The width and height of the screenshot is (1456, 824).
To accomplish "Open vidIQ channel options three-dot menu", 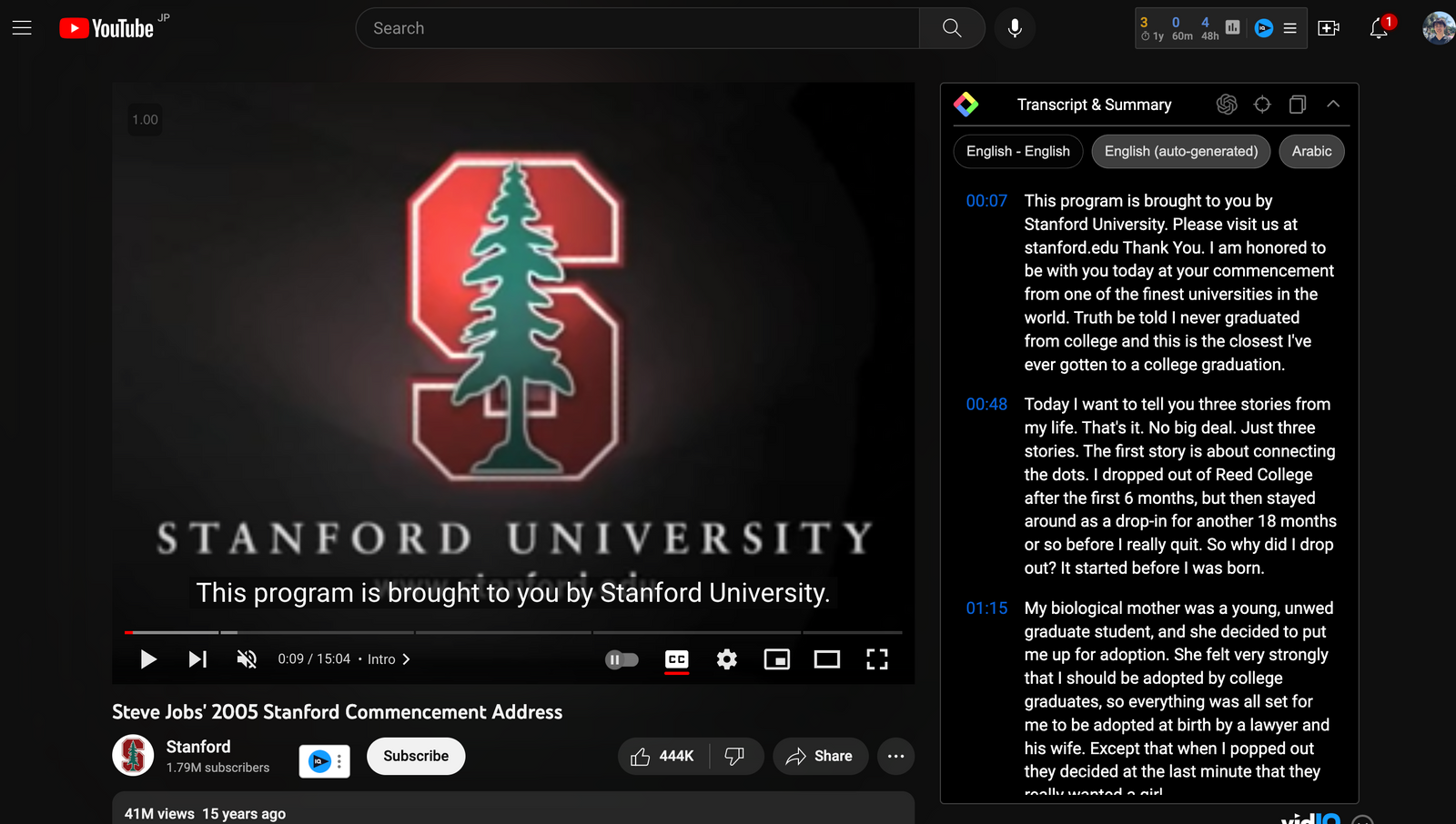I will pyautogui.click(x=339, y=761).
